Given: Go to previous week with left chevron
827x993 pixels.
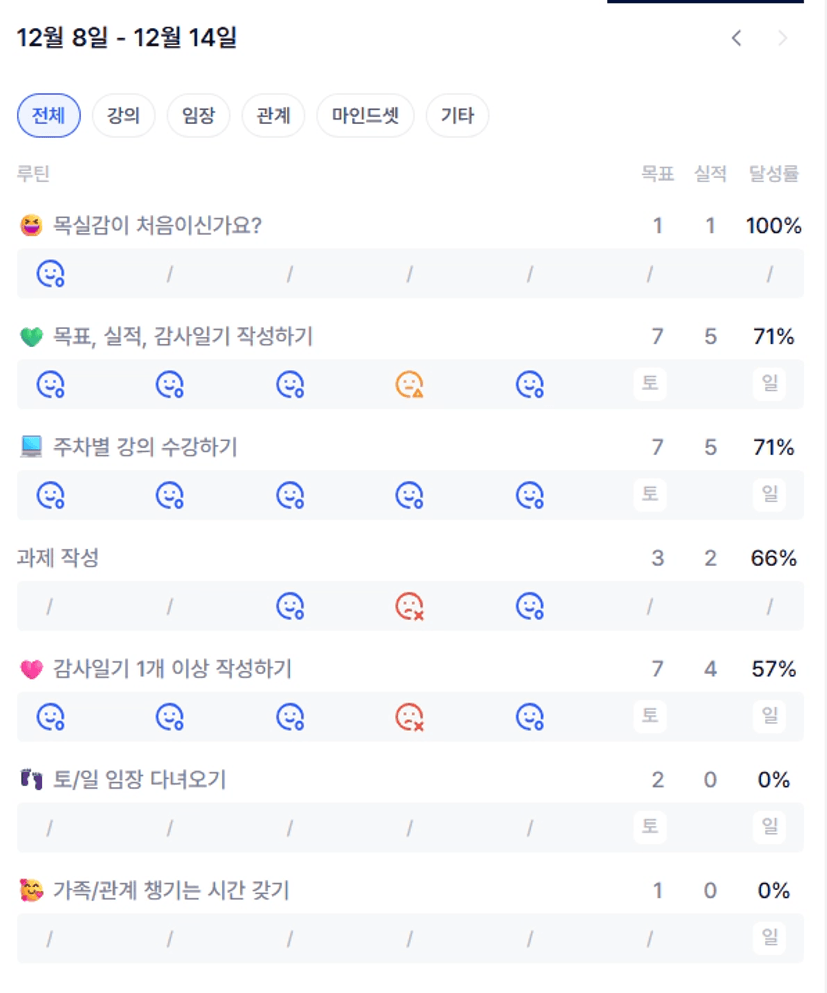Looking at the screenshot, I should tap(737, 39).
